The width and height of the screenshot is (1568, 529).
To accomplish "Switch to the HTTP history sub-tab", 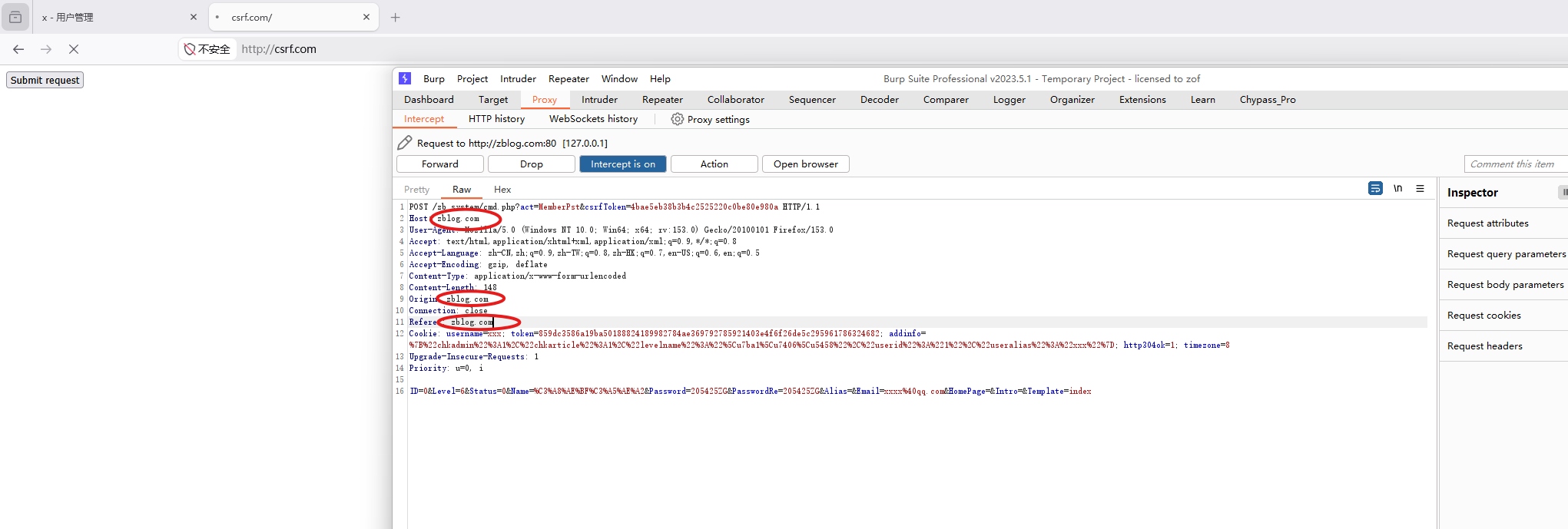I will coord(497,119).
